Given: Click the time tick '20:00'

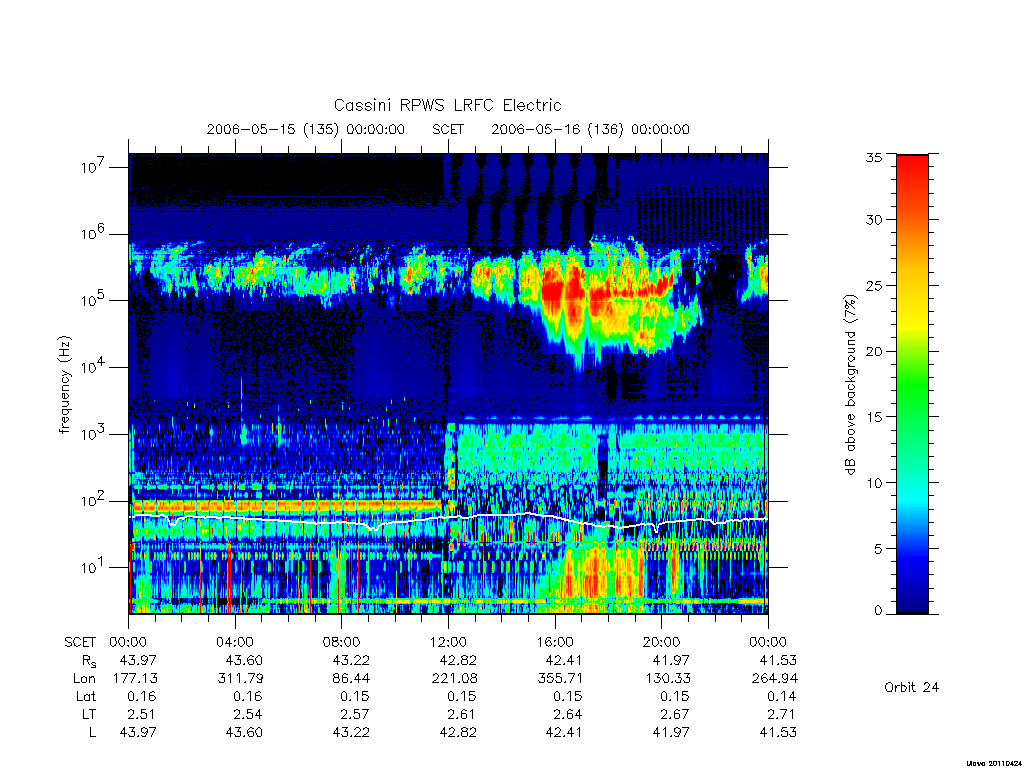Looking at the screenshot, I should tap(661, 643).
